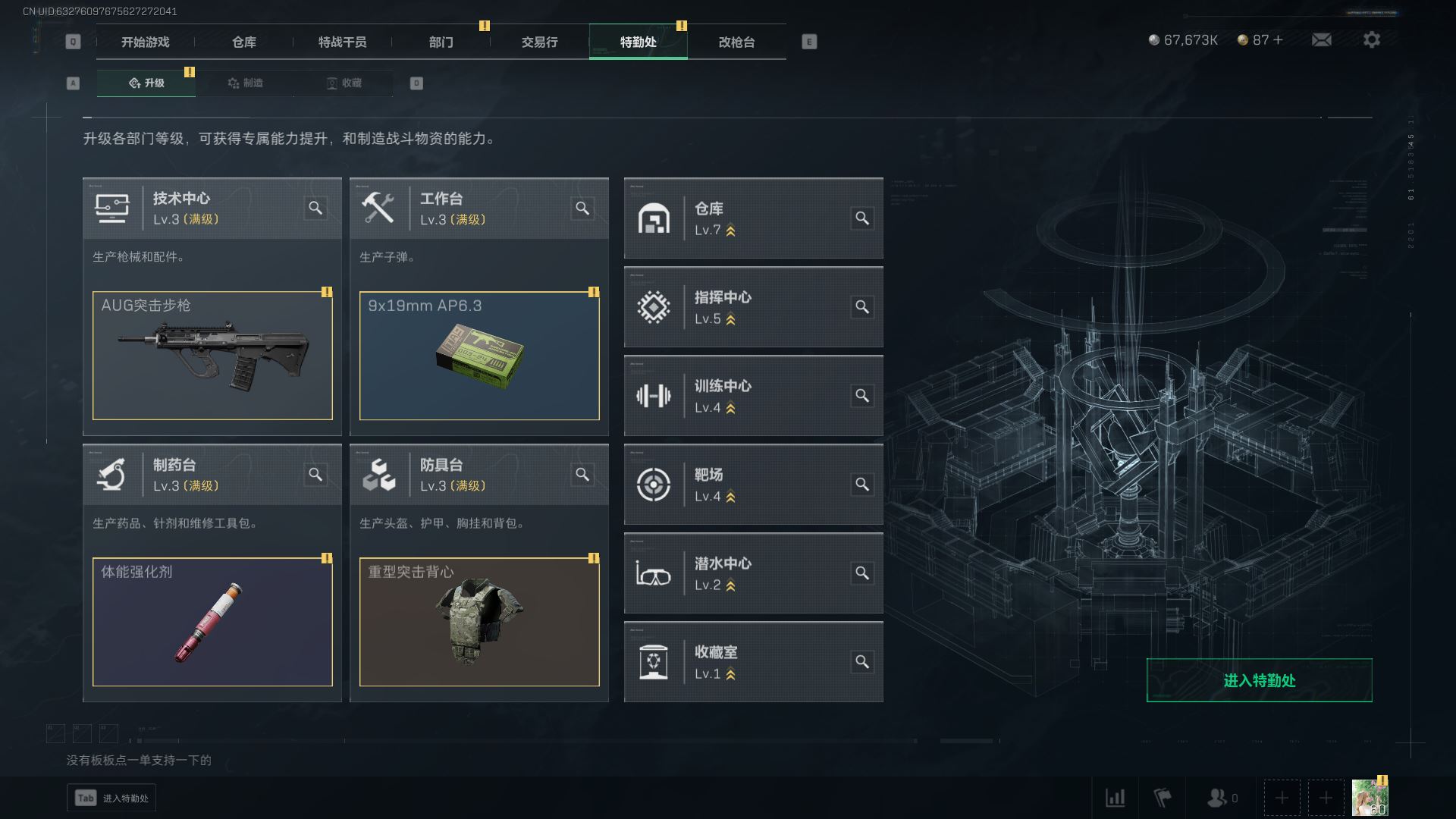
Task: Inspect 技术中心 with its magnifier icon
Action: (x=315, y=208)
